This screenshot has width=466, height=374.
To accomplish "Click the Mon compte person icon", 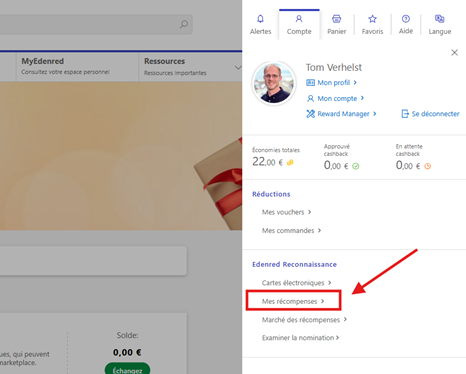I will pyautogui.click(x=310, y=98).
